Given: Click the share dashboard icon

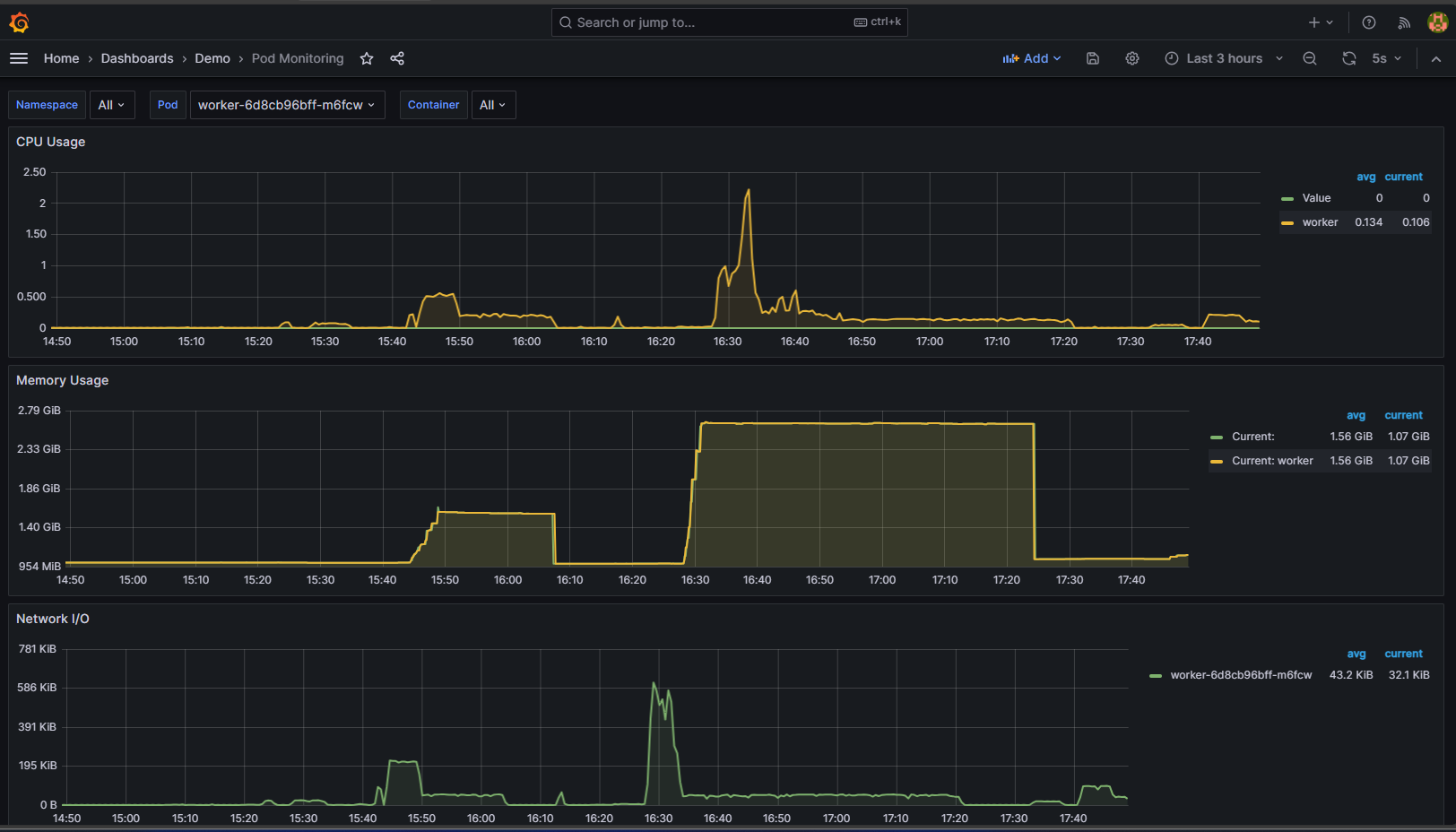Looking at the screenshot, I should [397, 58].
